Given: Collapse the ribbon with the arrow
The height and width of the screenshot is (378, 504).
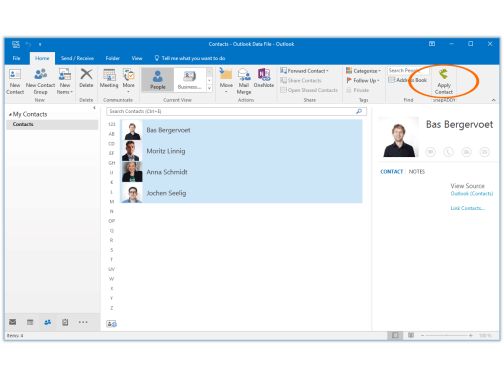Looking at the screenshot, I should tap(494, 100).
